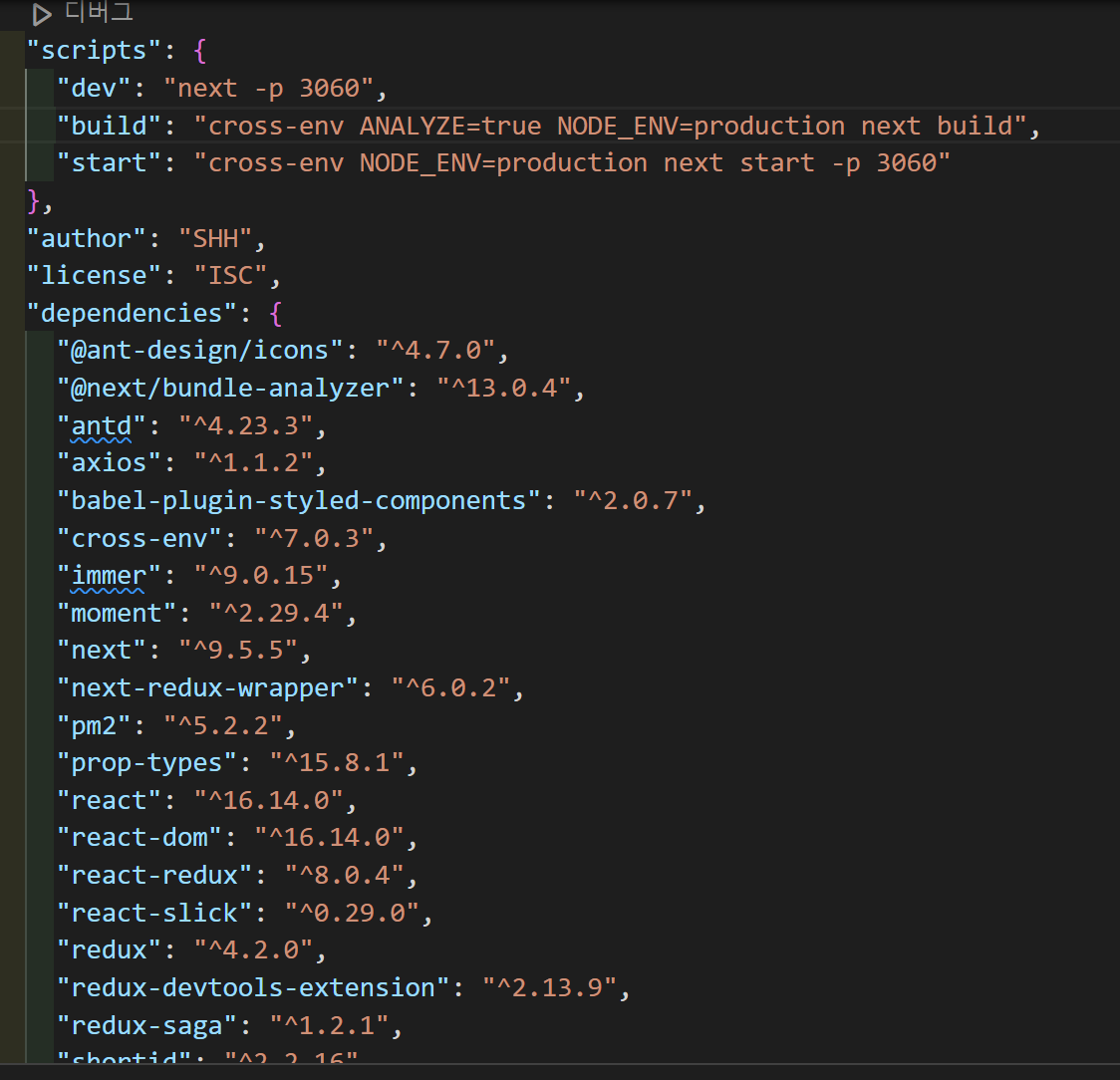Click the "dependencies" key name
Viewport: 1120px width, 1080px height.
tap(132, 314)
